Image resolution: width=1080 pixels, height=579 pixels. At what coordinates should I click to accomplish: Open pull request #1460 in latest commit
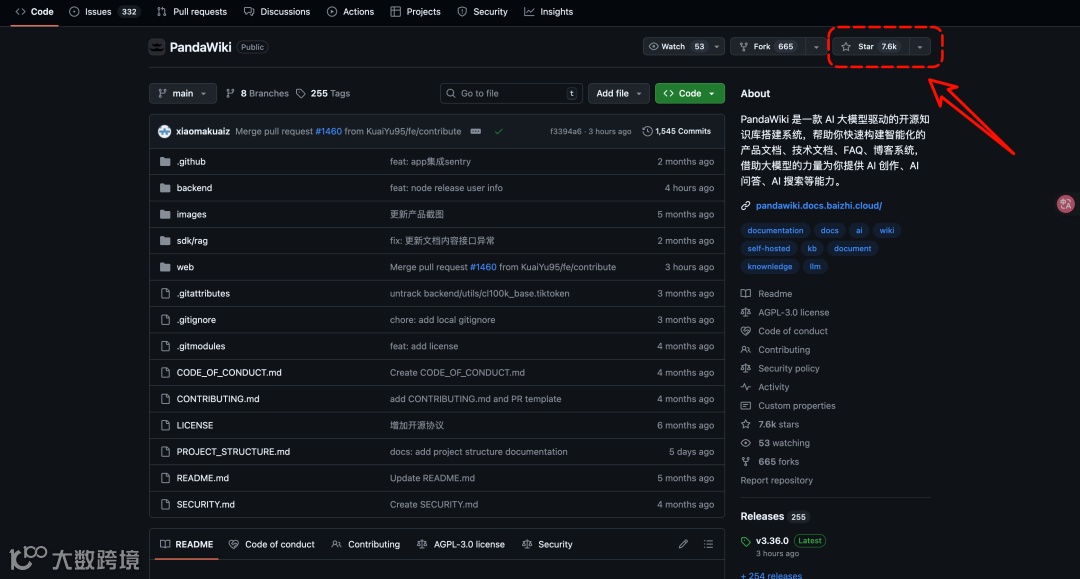pyautogui.click(x=329, y=131)
